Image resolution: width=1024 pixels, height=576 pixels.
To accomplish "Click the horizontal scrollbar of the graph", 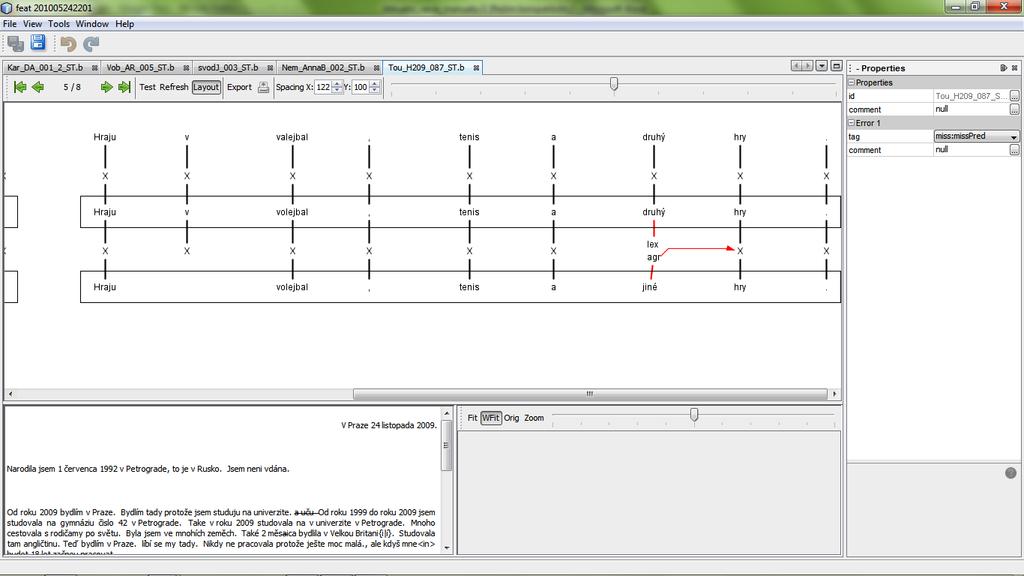I will (590, 394).
